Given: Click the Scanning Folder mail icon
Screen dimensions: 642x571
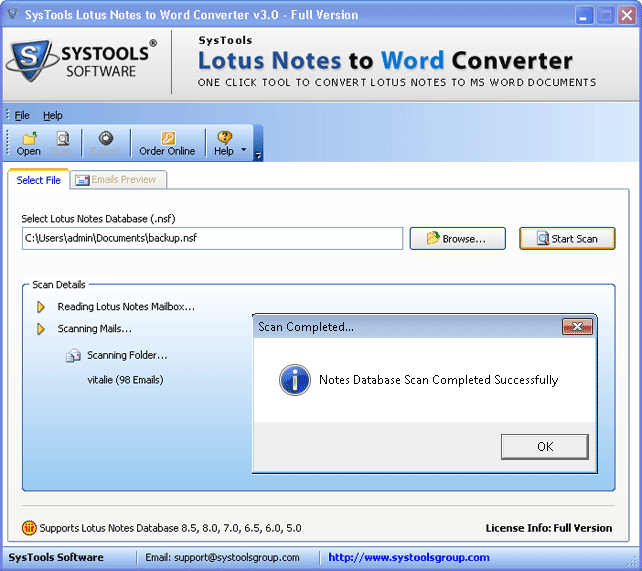Looking at the screenshot, I should 74,355.
